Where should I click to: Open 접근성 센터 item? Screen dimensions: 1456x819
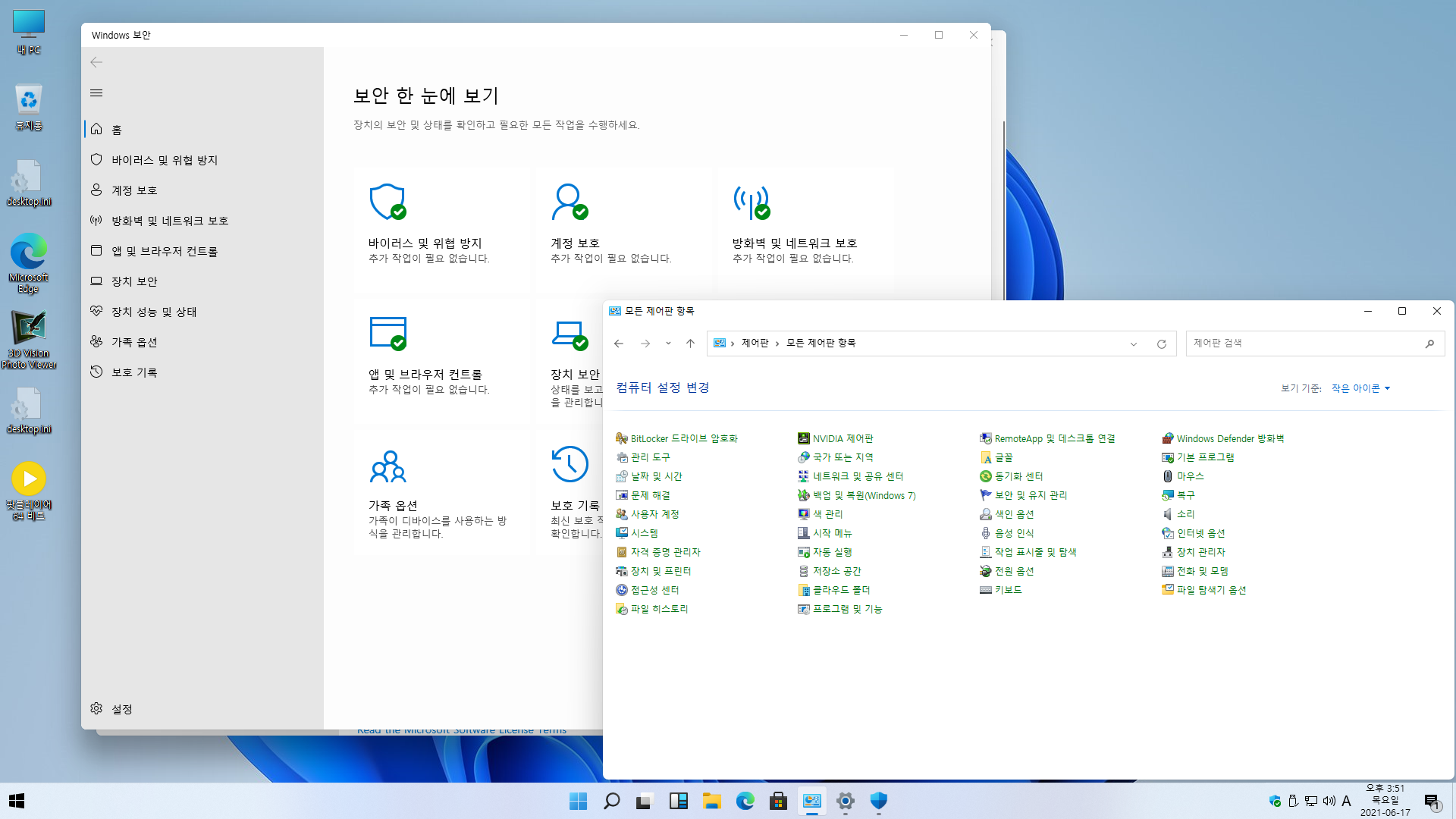(648, 590)
